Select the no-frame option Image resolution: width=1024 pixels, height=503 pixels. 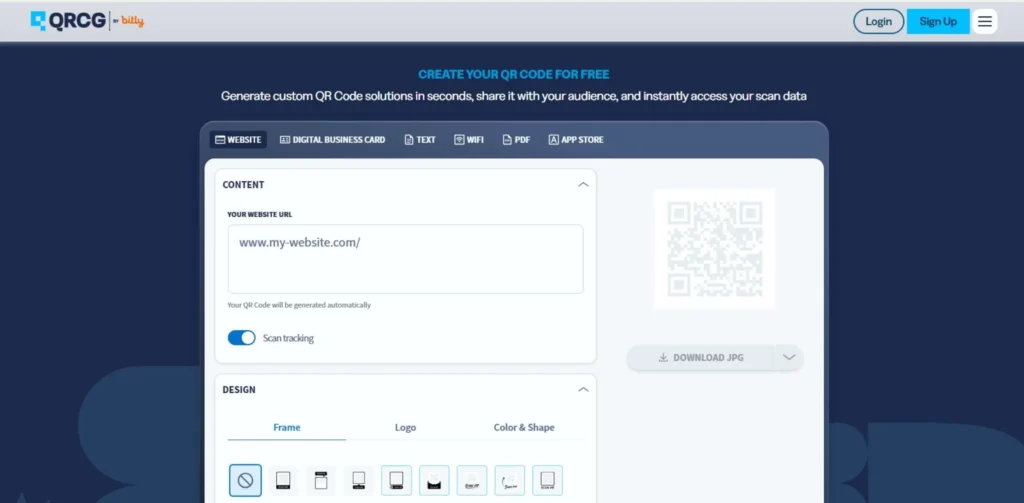[x=246, y=481]
